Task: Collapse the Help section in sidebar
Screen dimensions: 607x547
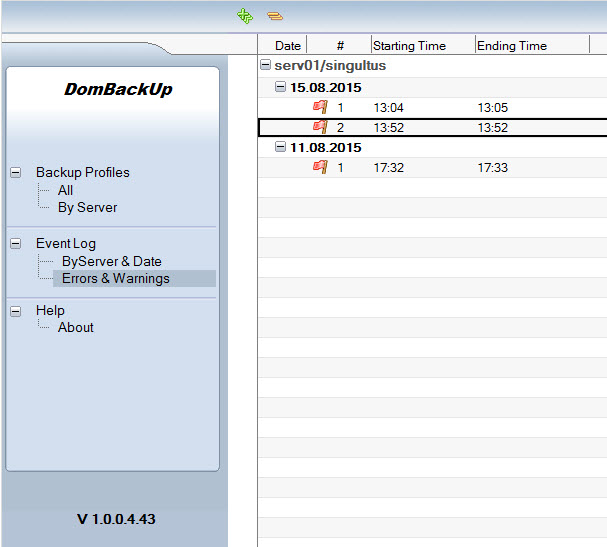Action: tap(16, 310)
